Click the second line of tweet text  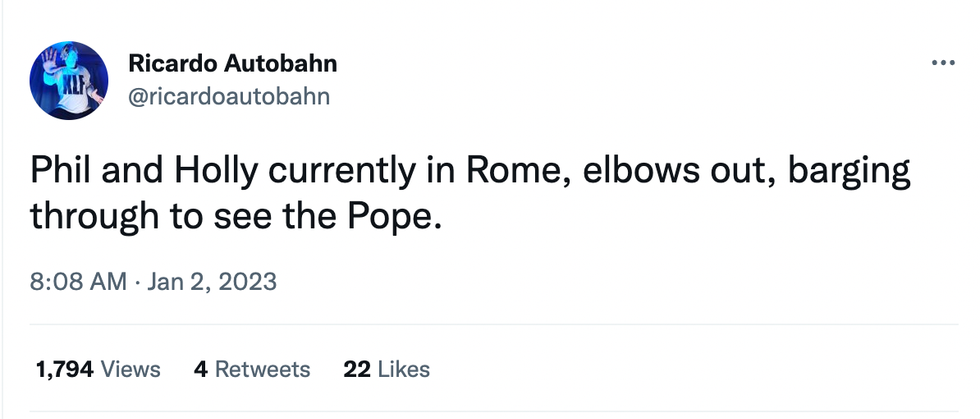235,215
